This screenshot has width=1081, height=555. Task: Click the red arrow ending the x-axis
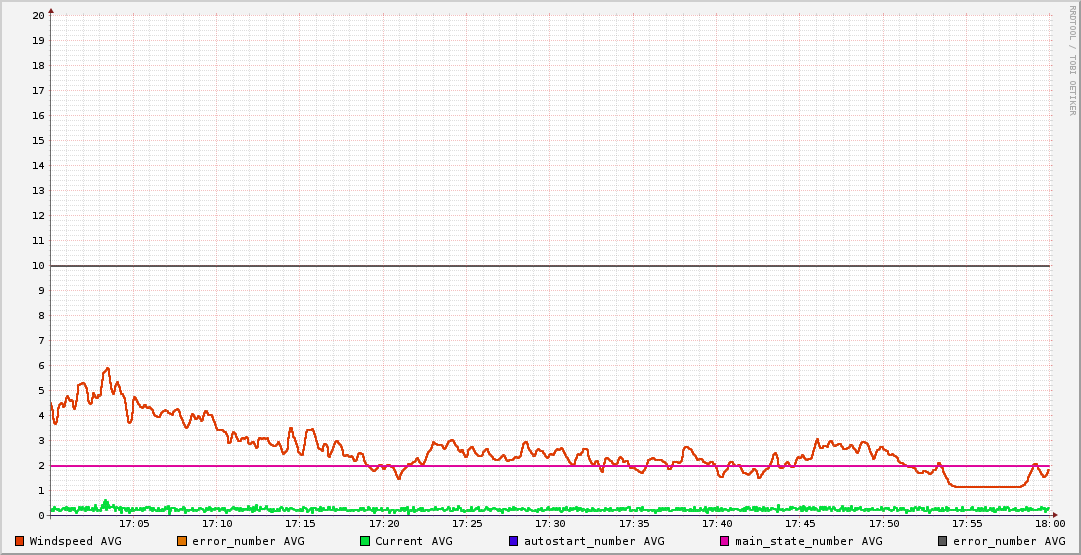pos(1055,516)
